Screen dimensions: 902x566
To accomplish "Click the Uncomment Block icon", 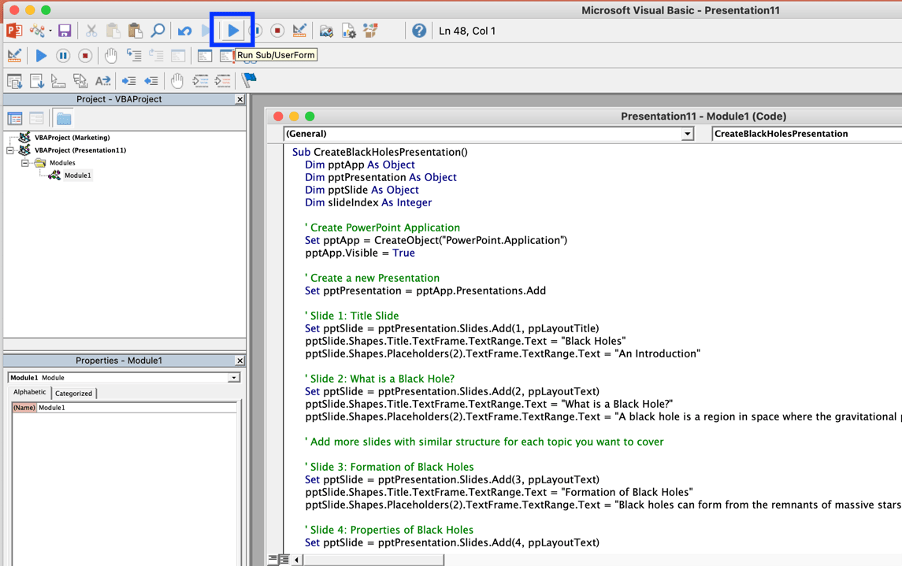I will point(223,81).
